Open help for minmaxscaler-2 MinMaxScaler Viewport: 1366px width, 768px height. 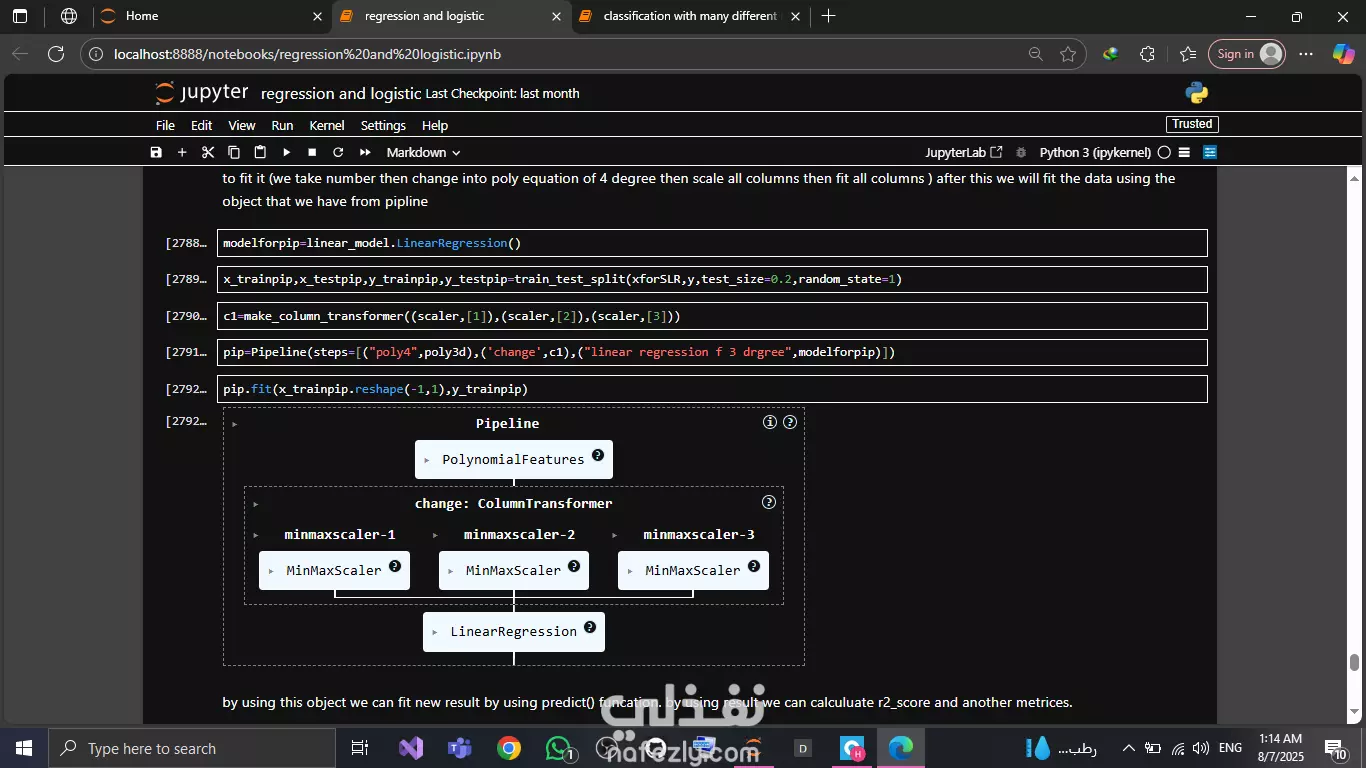[574, 566]
